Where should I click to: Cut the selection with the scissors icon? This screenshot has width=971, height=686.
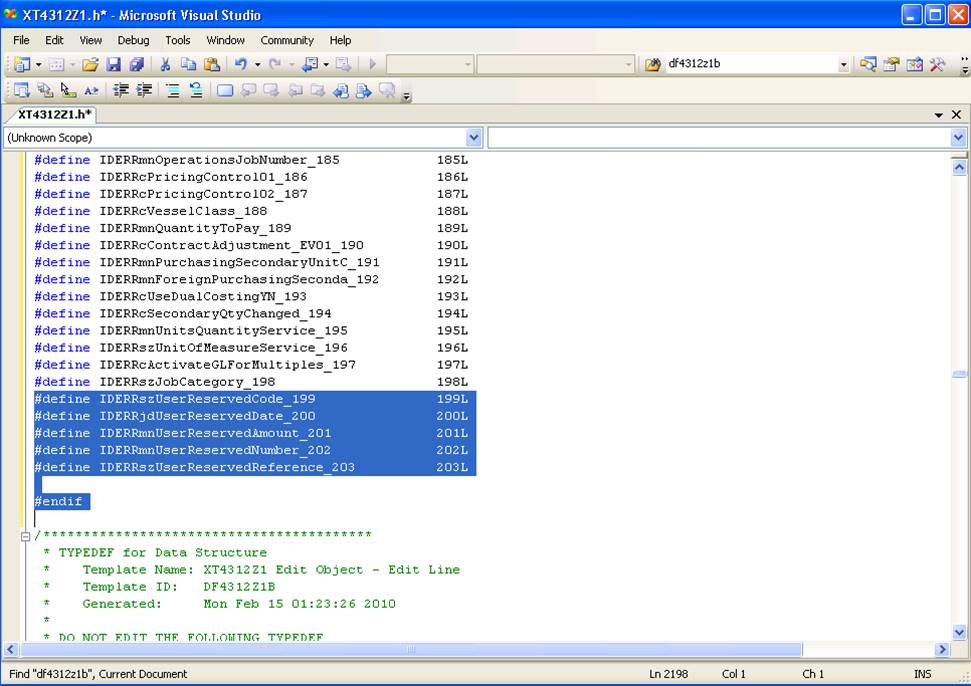[165, 64]
